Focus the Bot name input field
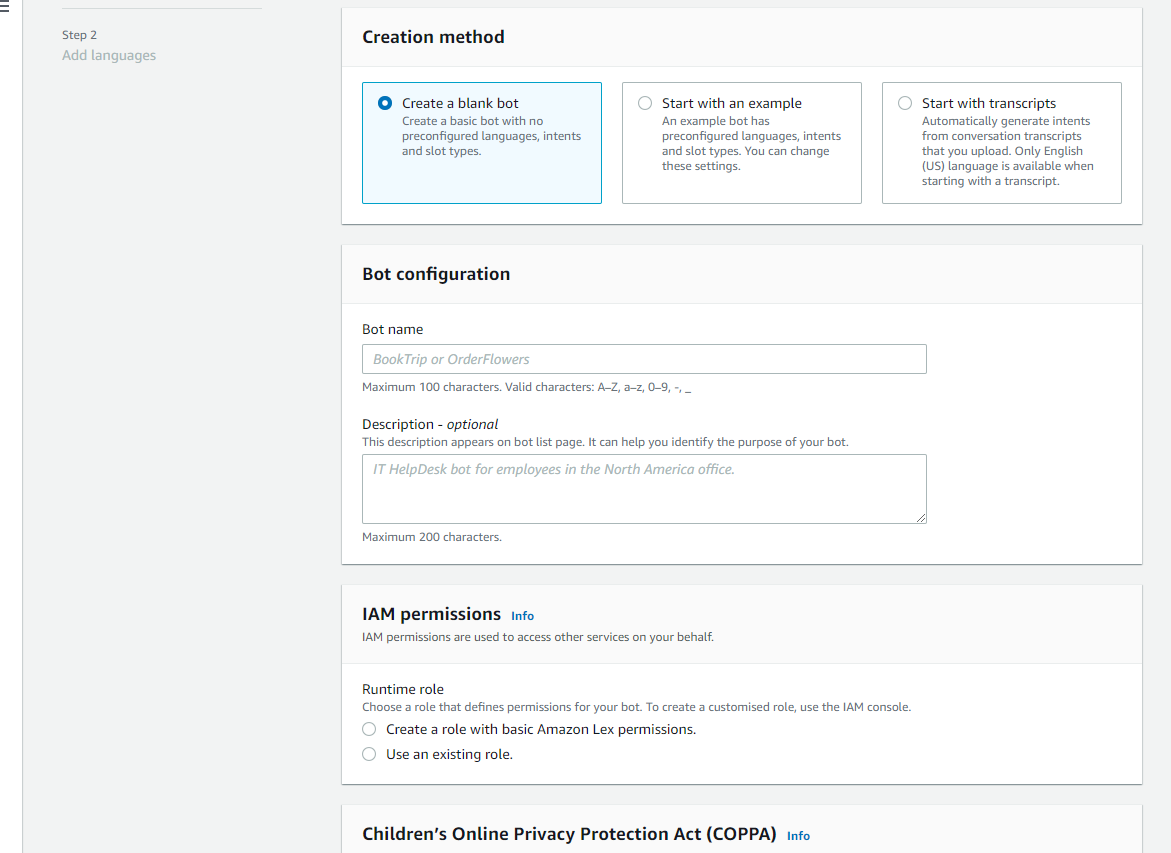The width and height of the screenshot is (1171, 853). 644,359
